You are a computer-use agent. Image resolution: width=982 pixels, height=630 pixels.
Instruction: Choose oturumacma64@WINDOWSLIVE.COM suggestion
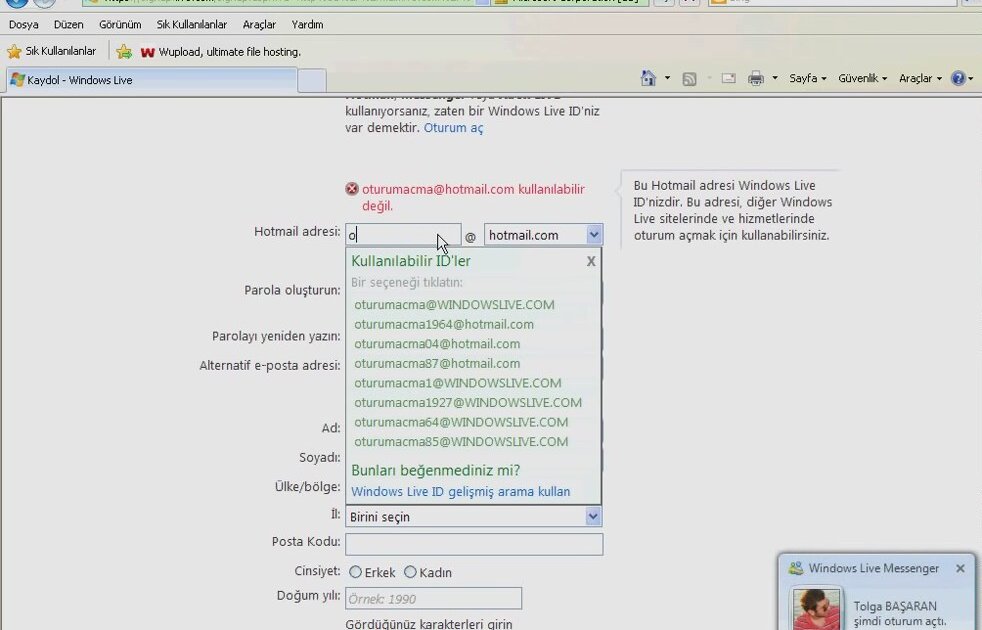[x=461, y=422]
